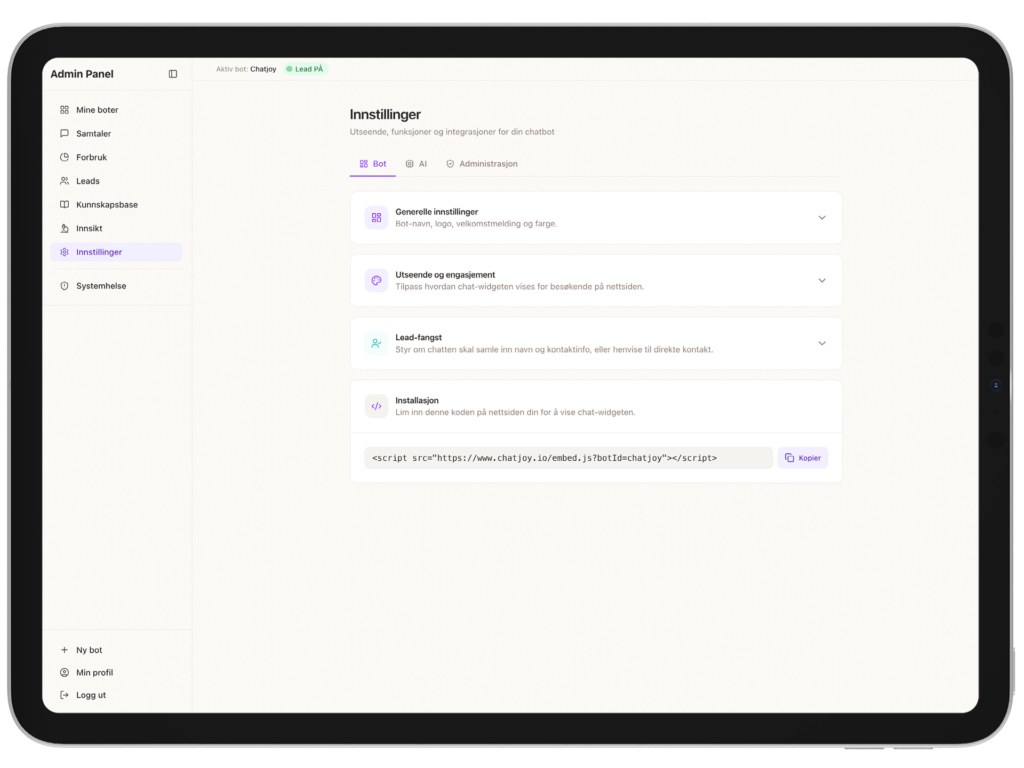This screenshot has height=768, width=1024.
Task: Click the Samtaler chat bubble icon
Action: (x=65, y=134)
